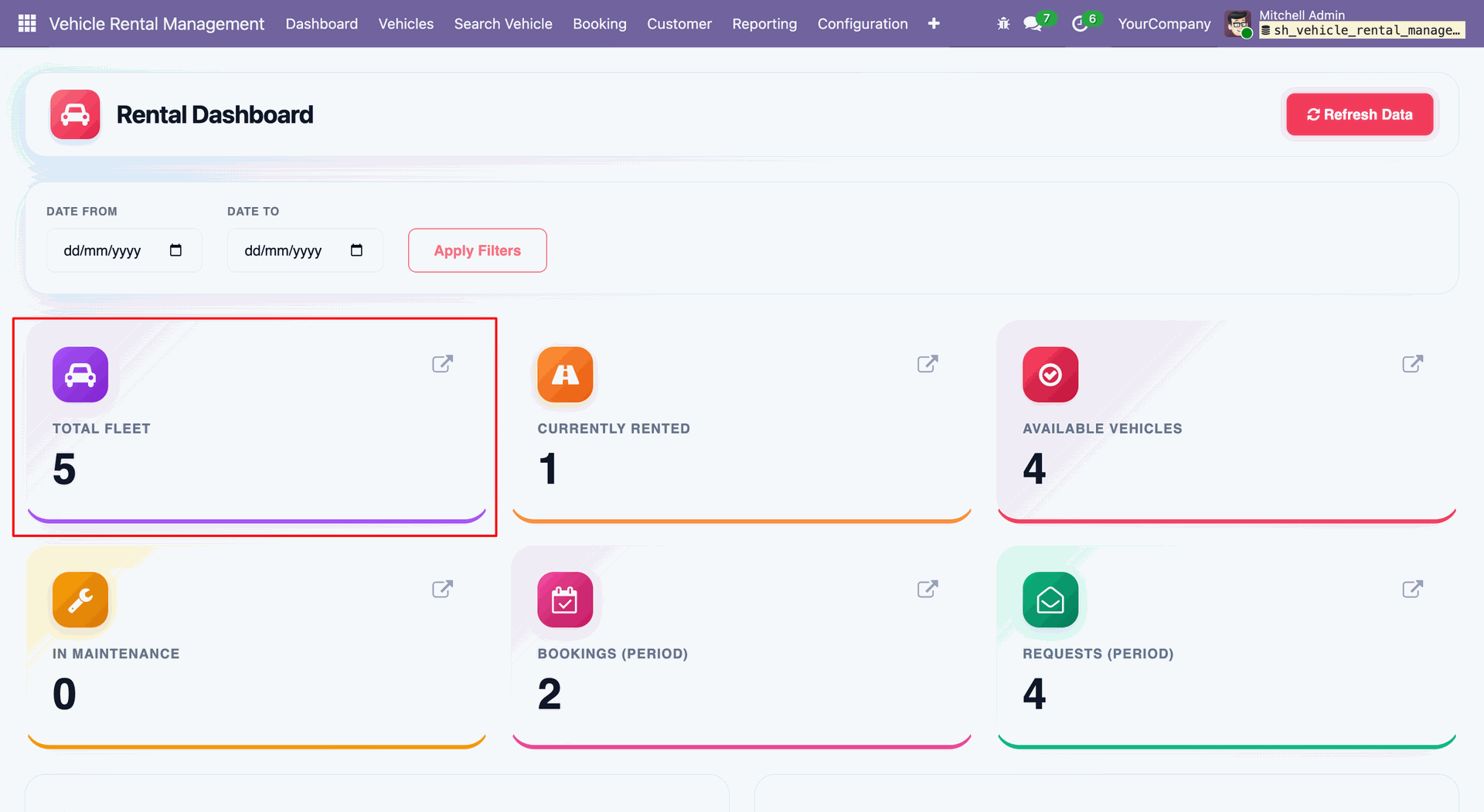
Task: Open the Reporting menu
Action: pos(764,24)
